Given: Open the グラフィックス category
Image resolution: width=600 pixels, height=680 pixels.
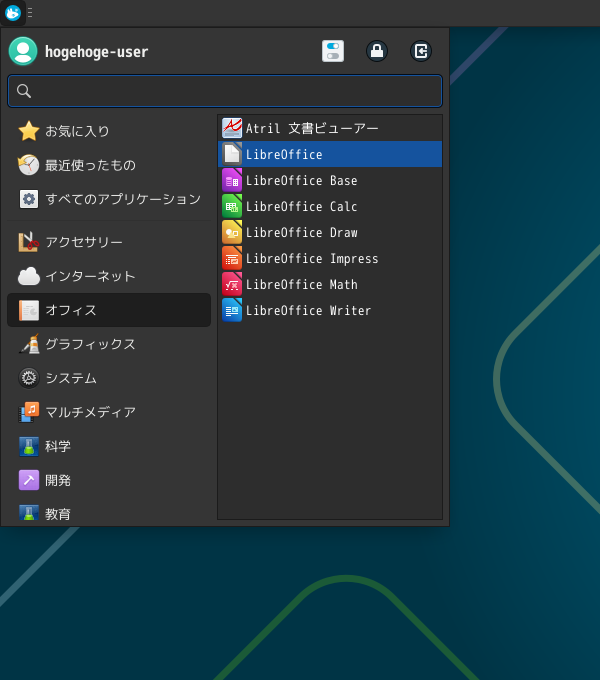Looking at the screenshot, I should point(109,344).
